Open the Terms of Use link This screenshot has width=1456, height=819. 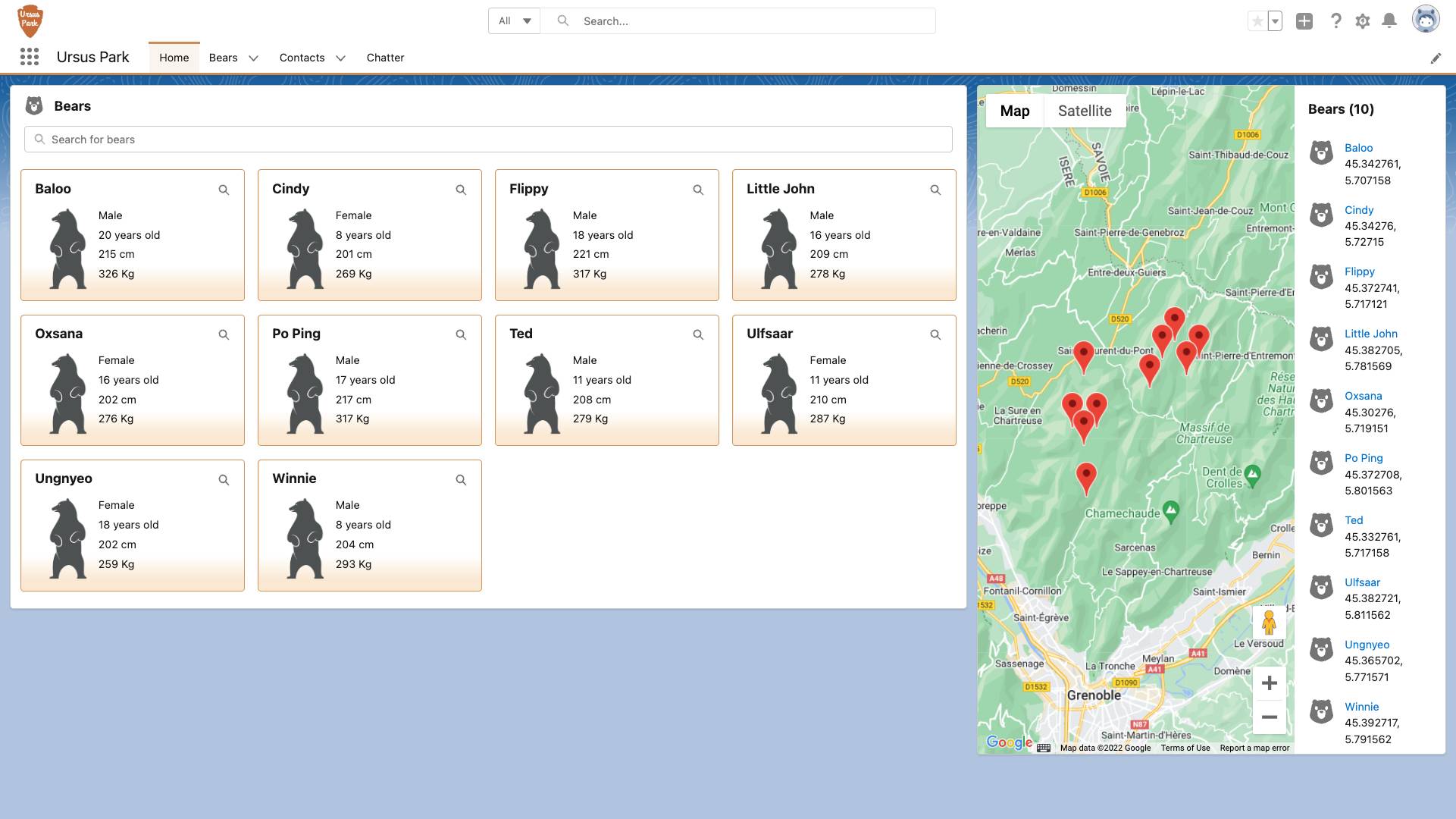tap(1185, 748)
